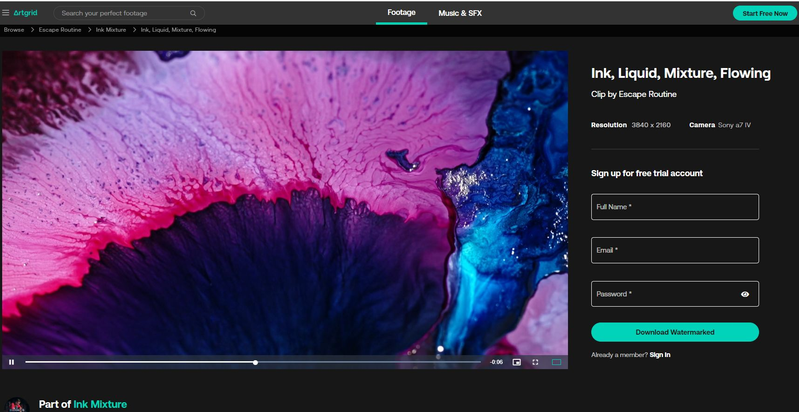Open the Escape Routine creator avatar
Viewport: 799px width, 412px height.
pyautogui.click(x=14, y=405)
